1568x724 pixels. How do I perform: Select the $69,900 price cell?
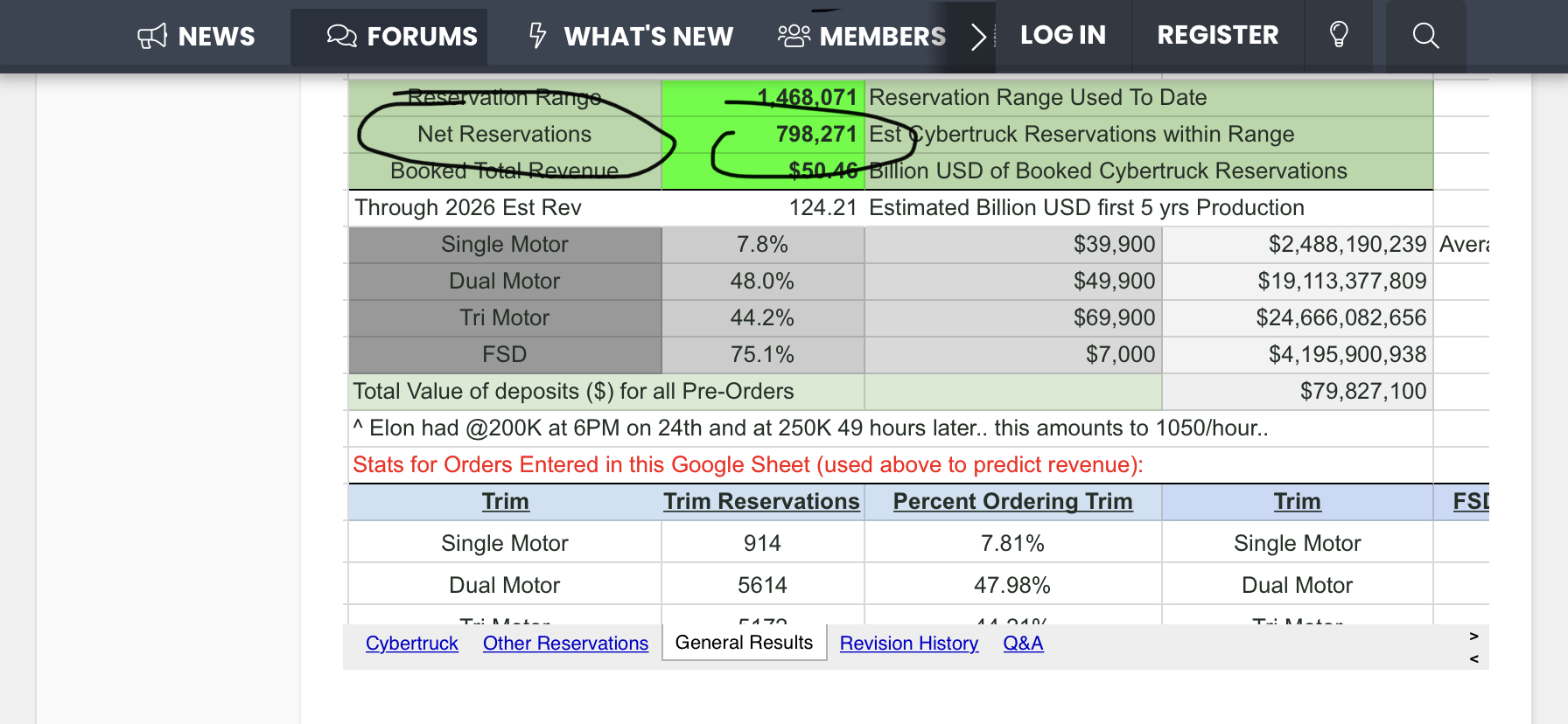pyautogui.click(x=1013, y=318)
